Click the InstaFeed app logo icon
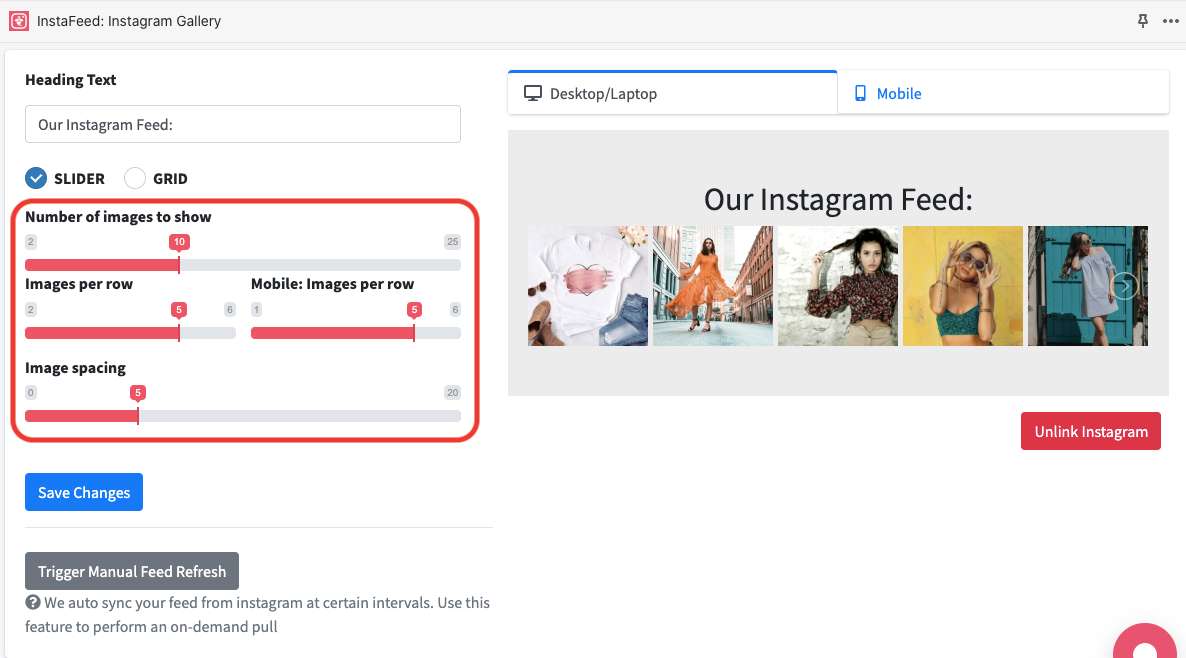 click(x=19, y=21)
